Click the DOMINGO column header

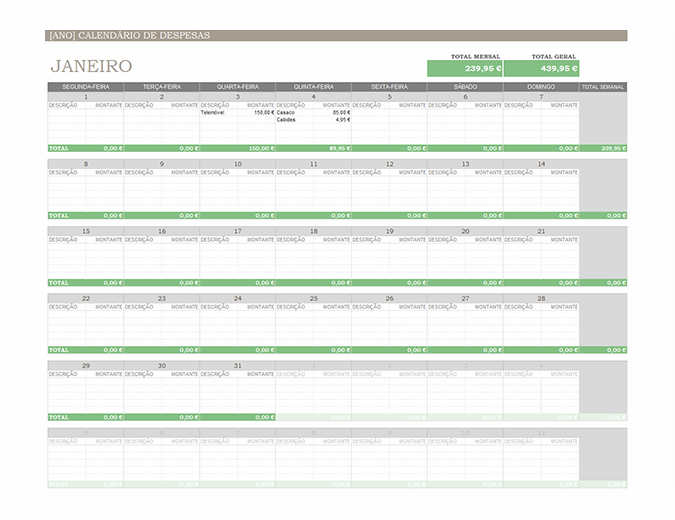541,87
